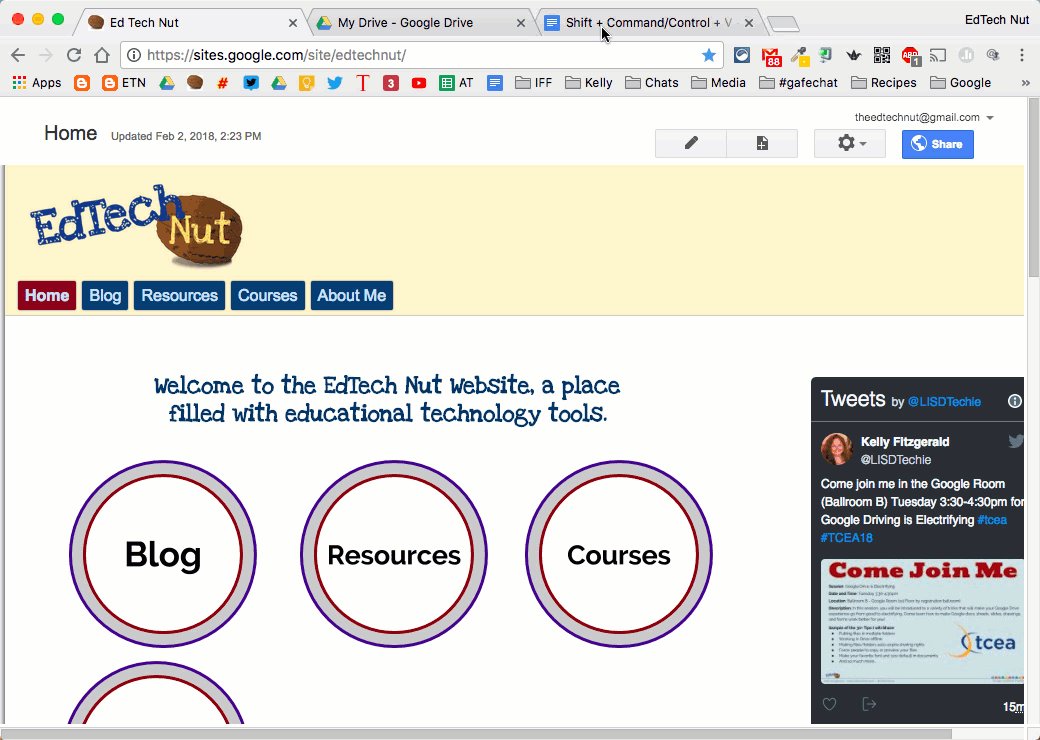1040x740 pixels.
Task: Go to the Blog navigation item
Action: (105, 296)
